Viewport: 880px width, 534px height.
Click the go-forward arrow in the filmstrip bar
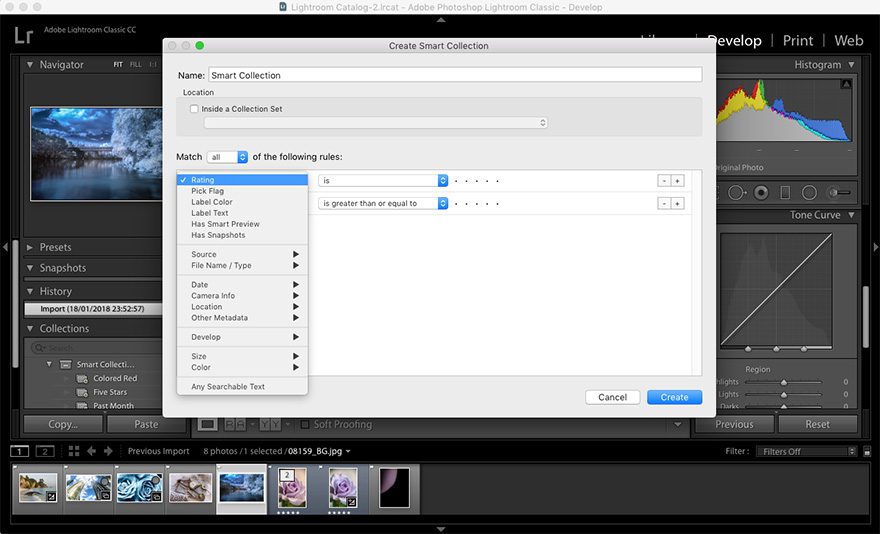109,451
